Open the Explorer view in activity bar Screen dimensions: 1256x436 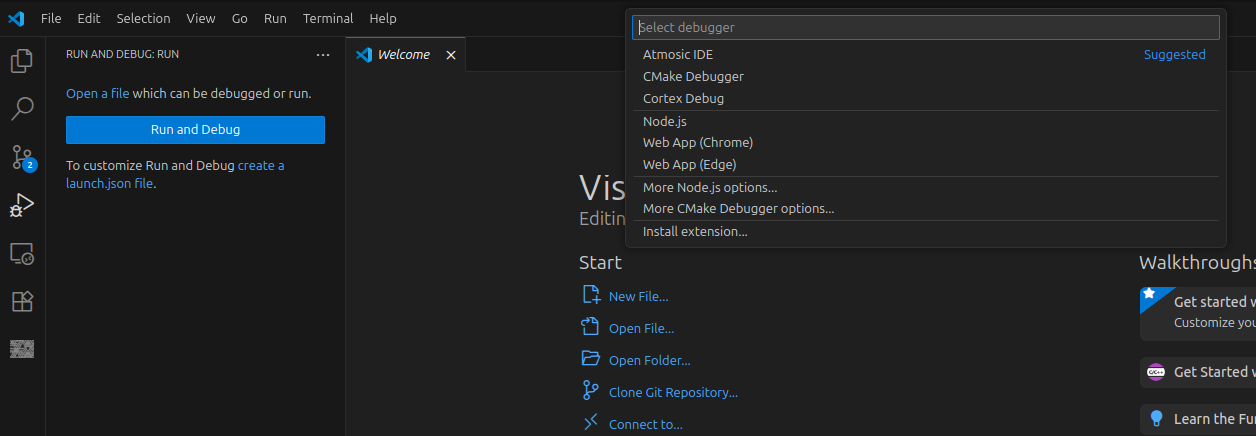tap(22, 61)
